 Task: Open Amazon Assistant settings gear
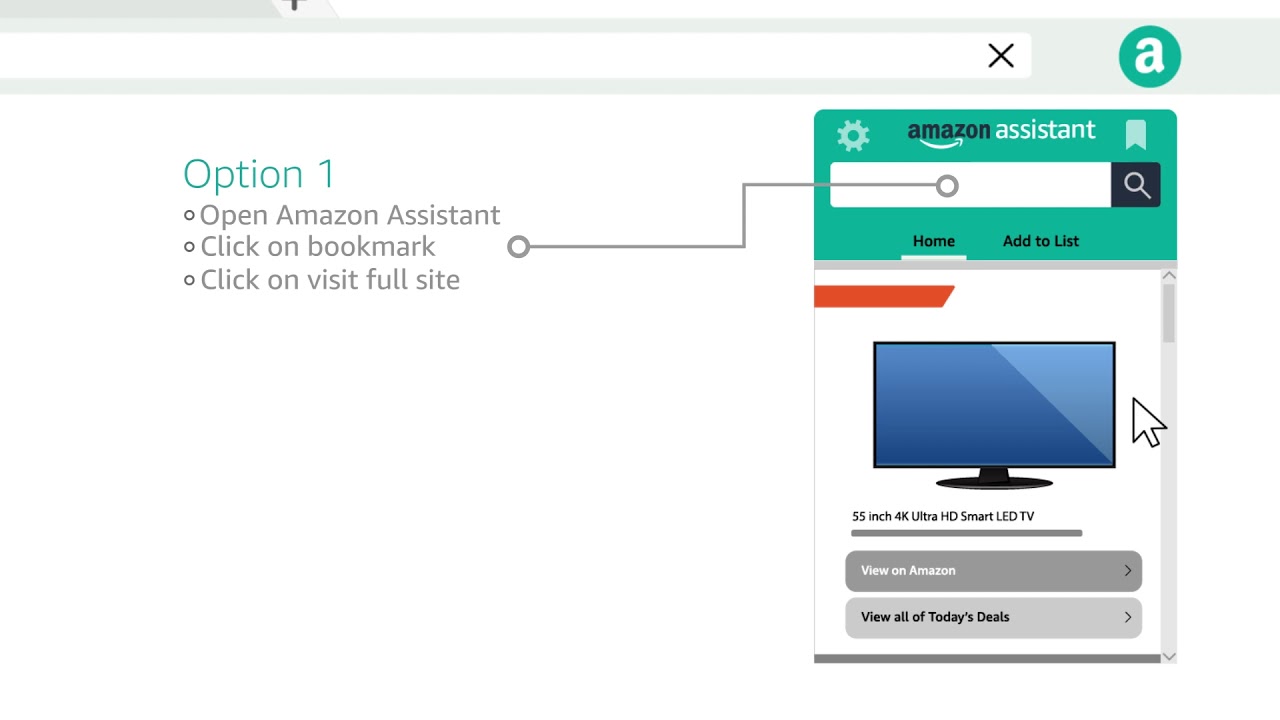pyautogui.click(x=853, y=135)
